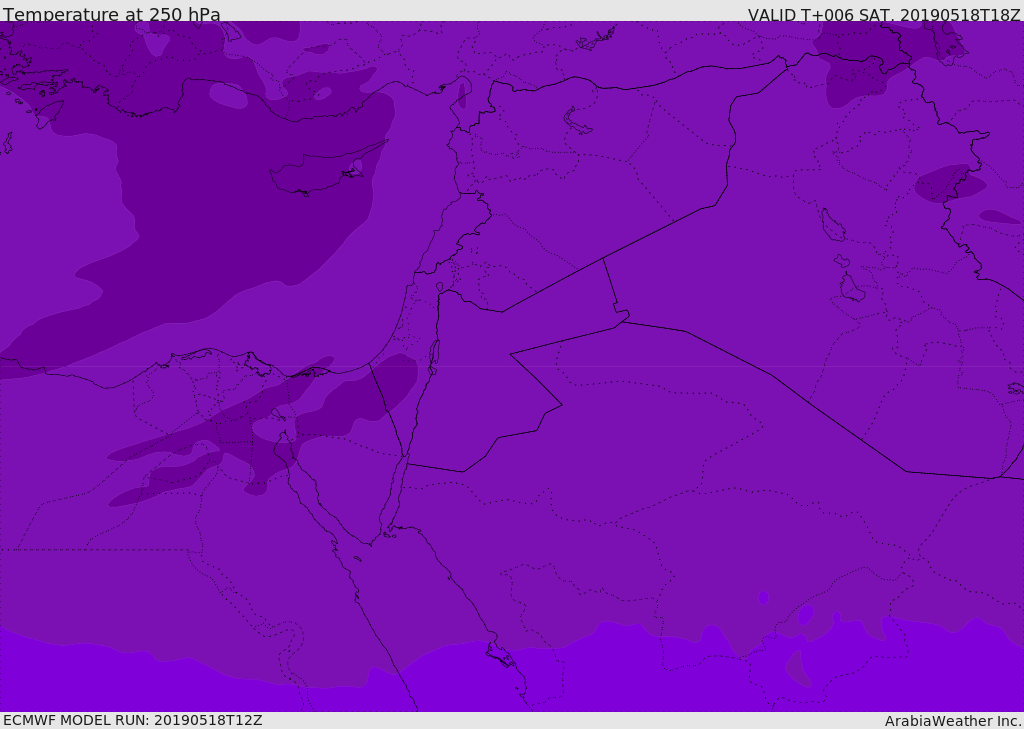1024x729 pixels.
Task: Click the 'ECMWF MODEL RUN: 20190518T12Z' label
Action: coord(133,721)
